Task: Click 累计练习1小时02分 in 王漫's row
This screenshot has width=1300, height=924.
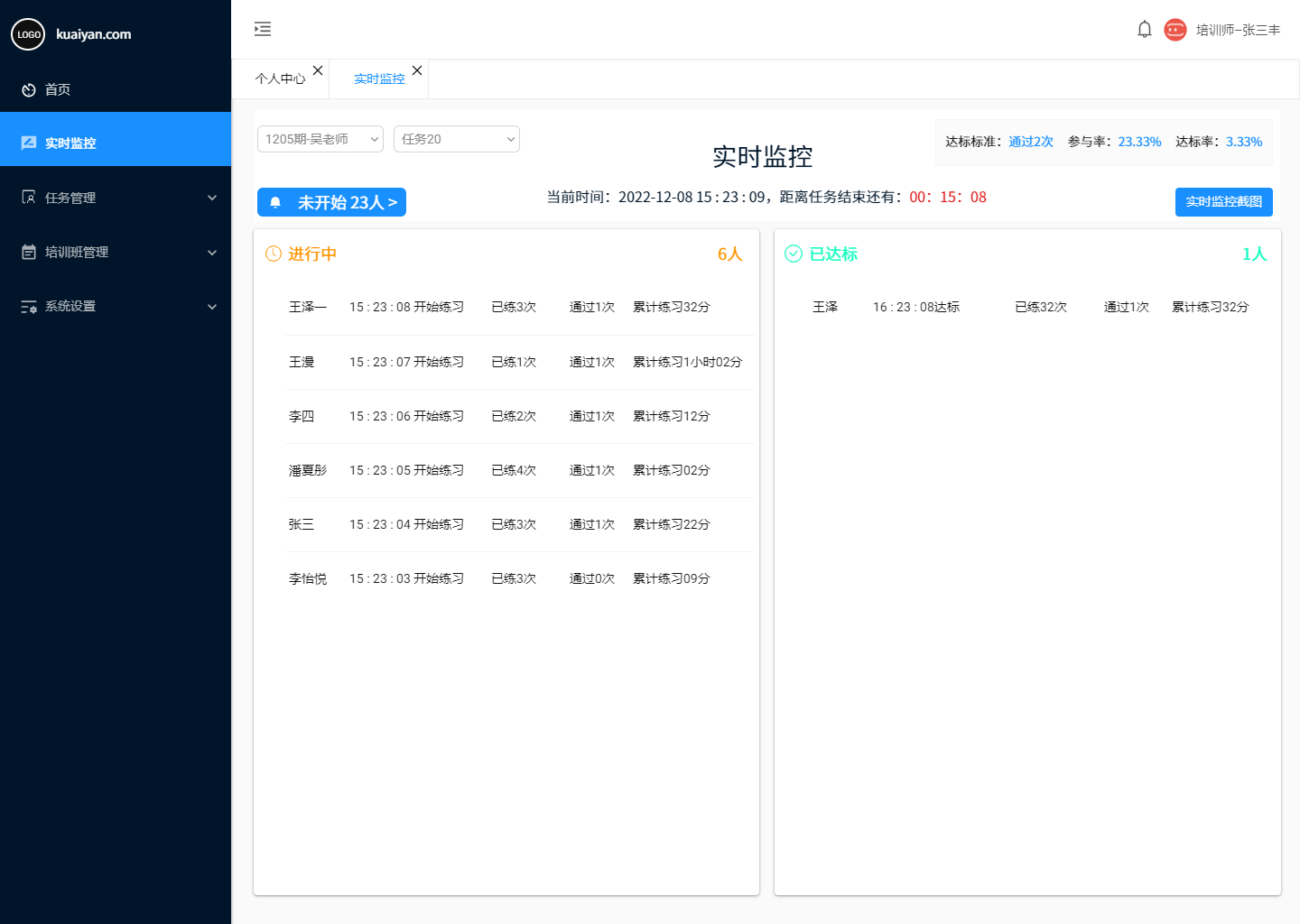Action: 688,362
